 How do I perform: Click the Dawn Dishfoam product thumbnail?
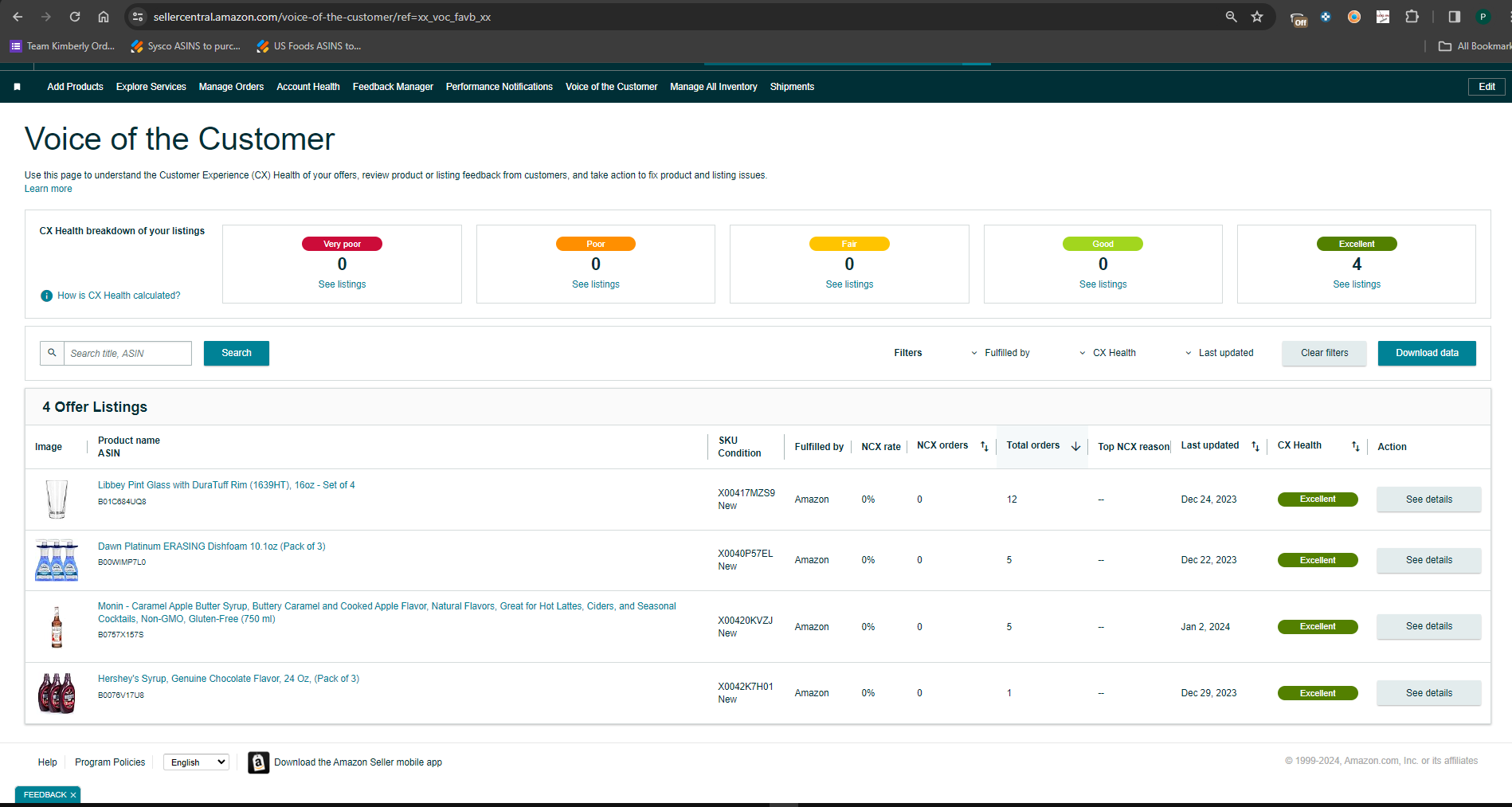(x=57, y=561)
